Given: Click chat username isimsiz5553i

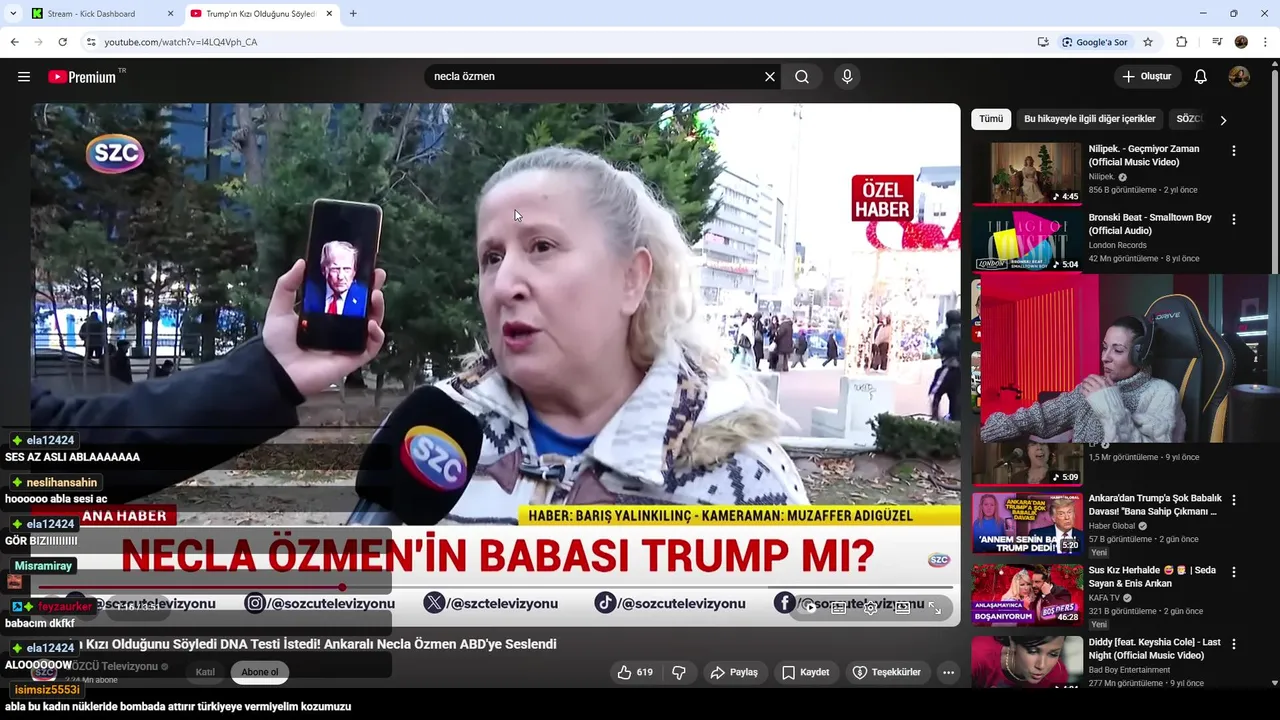Looking at the screenshot, I should pyautogui.click(x=47, y=690).
